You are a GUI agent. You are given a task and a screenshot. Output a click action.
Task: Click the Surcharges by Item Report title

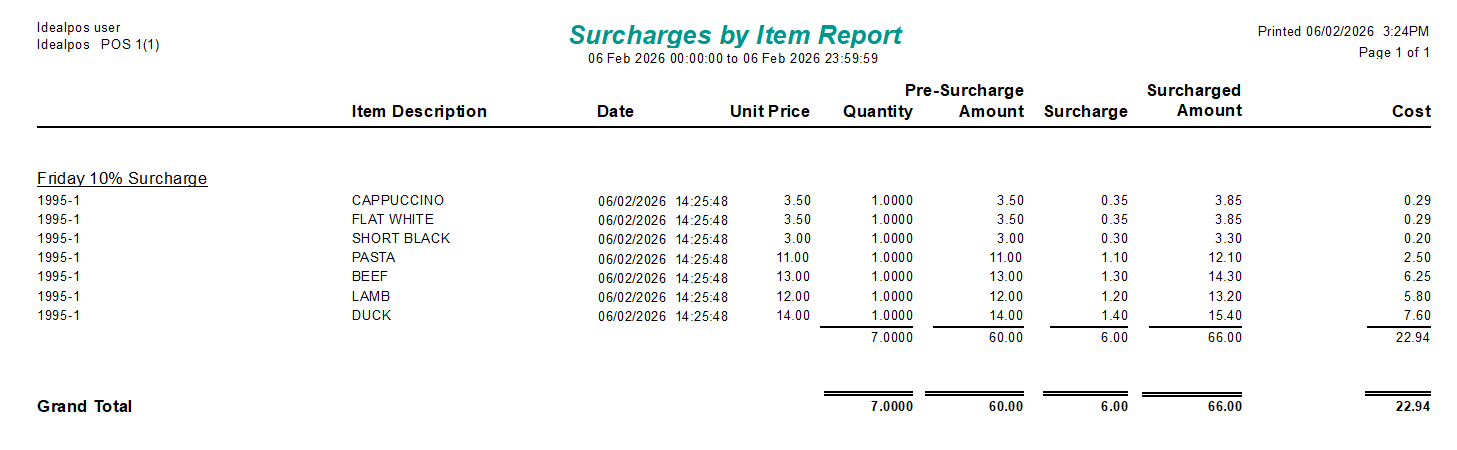click(x=735, y=35)
